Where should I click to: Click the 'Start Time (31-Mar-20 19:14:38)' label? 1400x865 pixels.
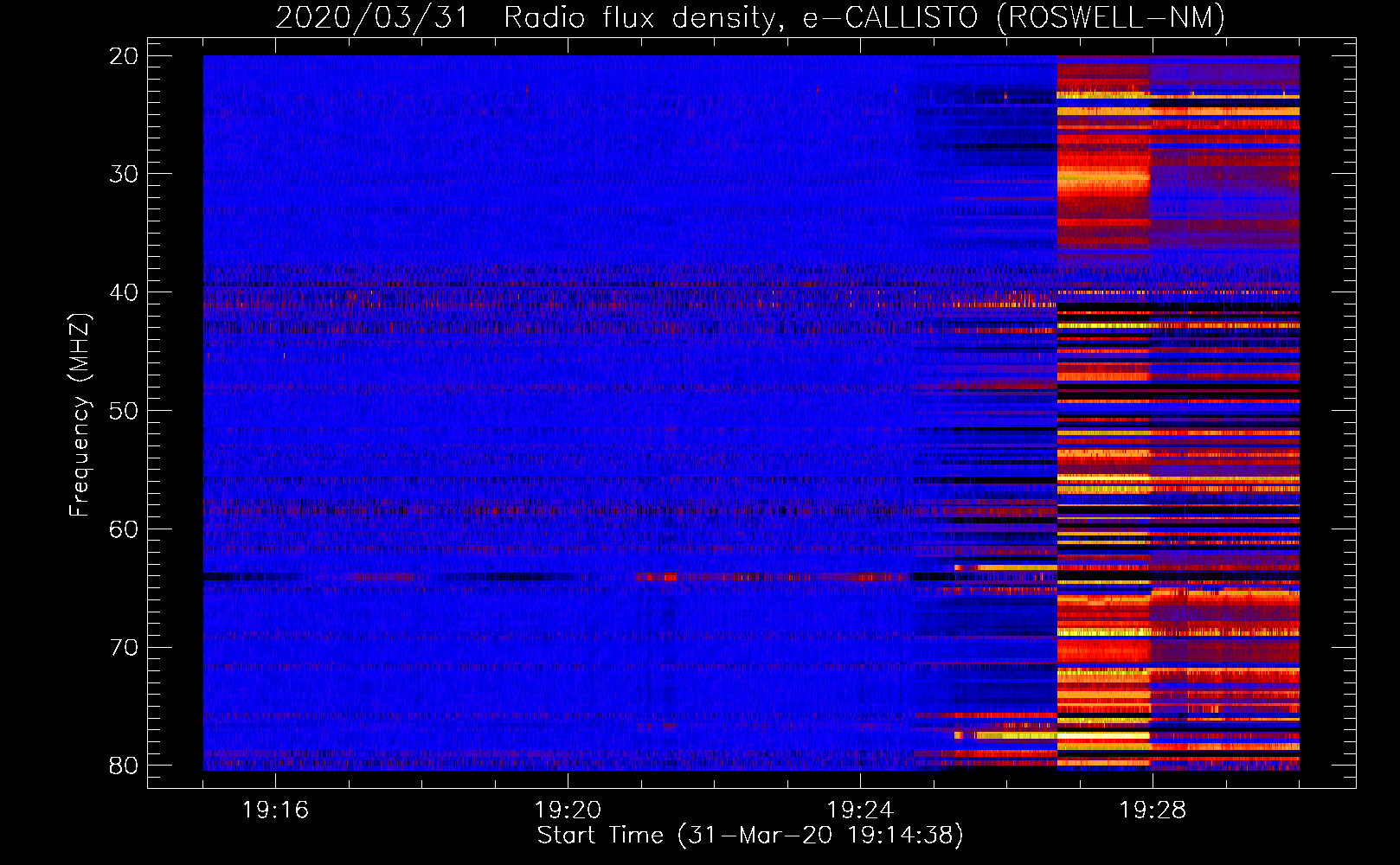750,836
